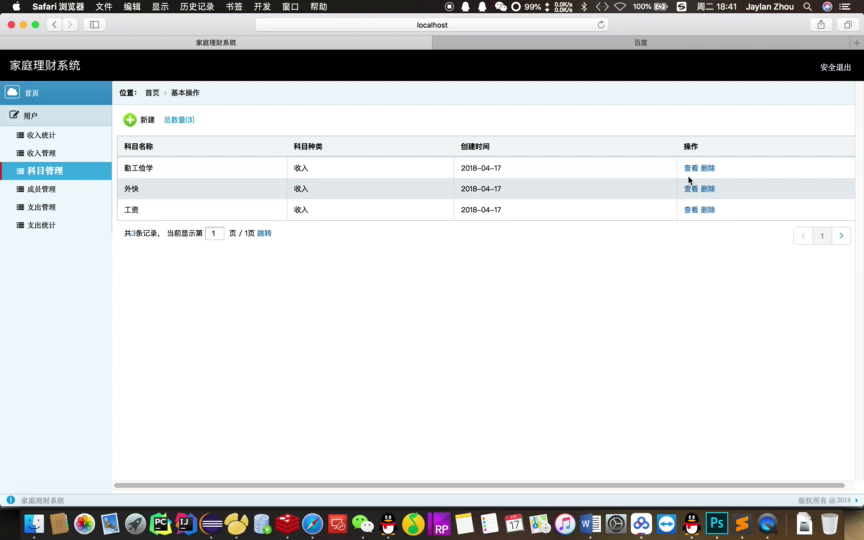The height and width of the screenshot is (540, 864).
Task: Open the 历史记录 menu
Action: point(197,7)
